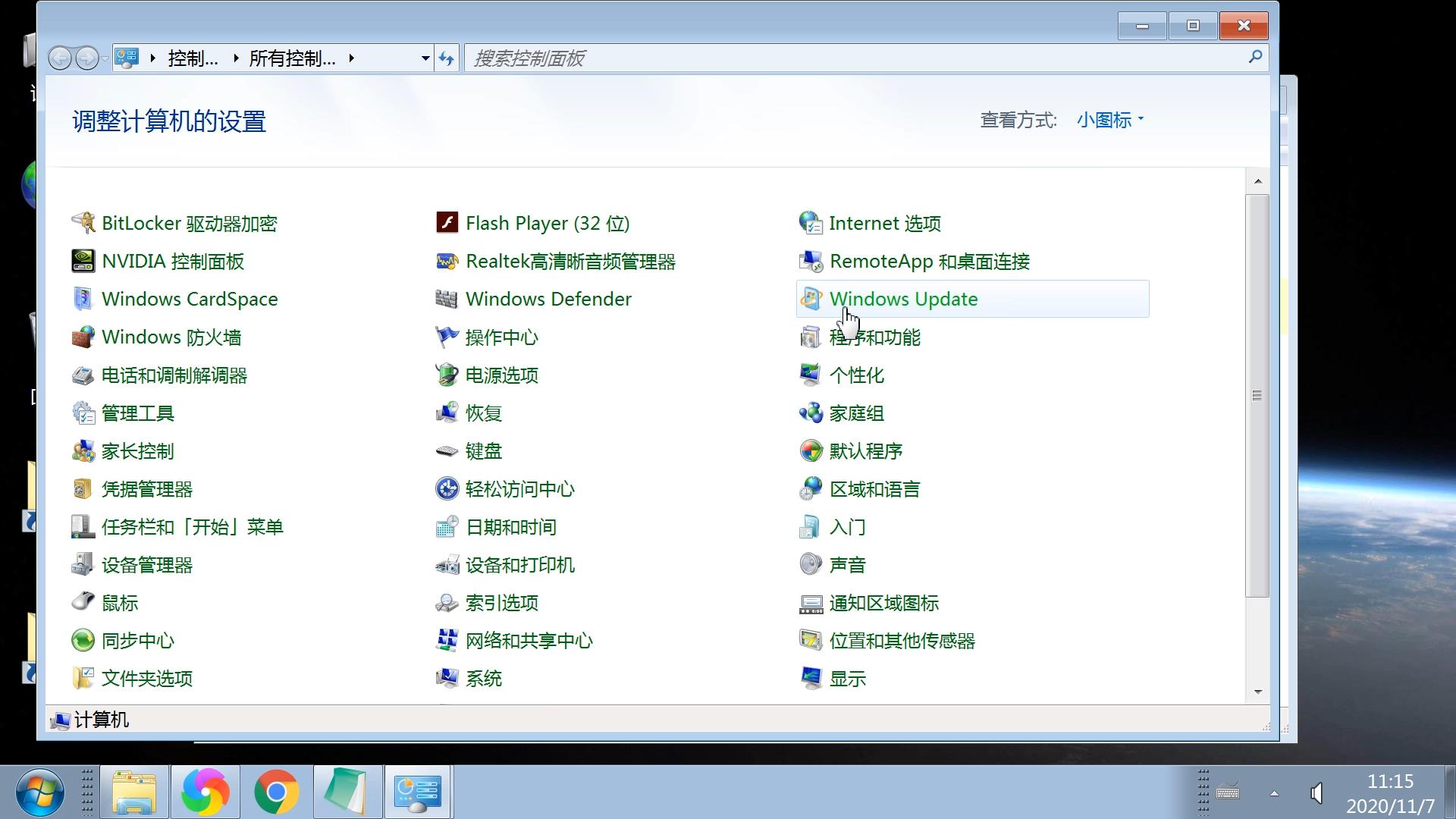Navigate to 所有控制... in the breadcrumb

click(x=292, y=58)
